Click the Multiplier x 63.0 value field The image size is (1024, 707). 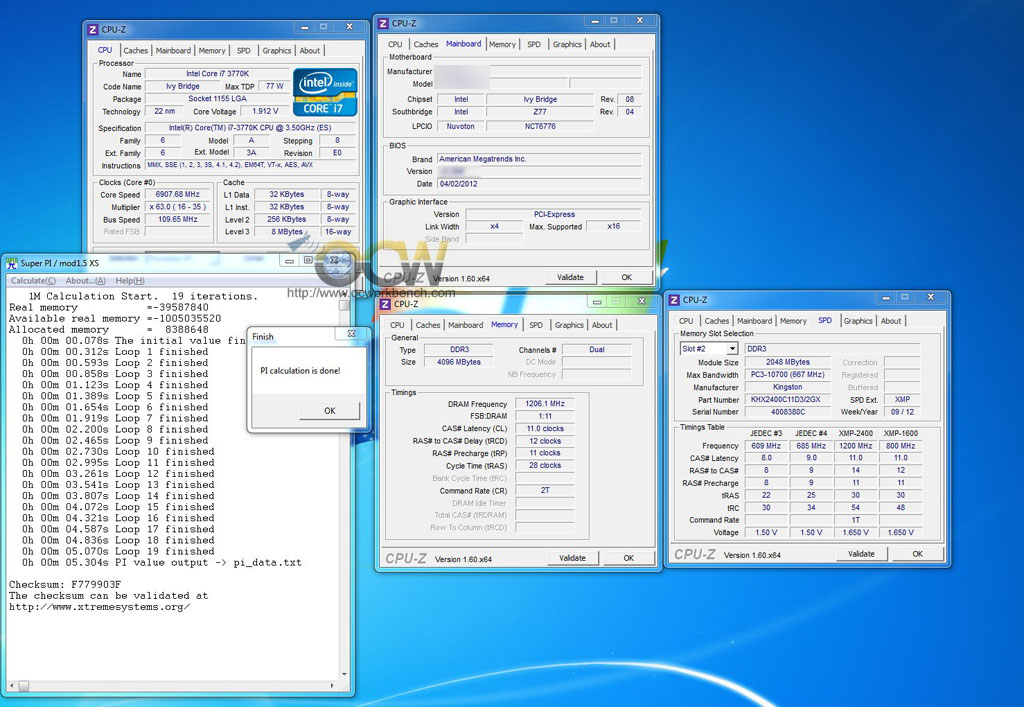click(178, 207)
